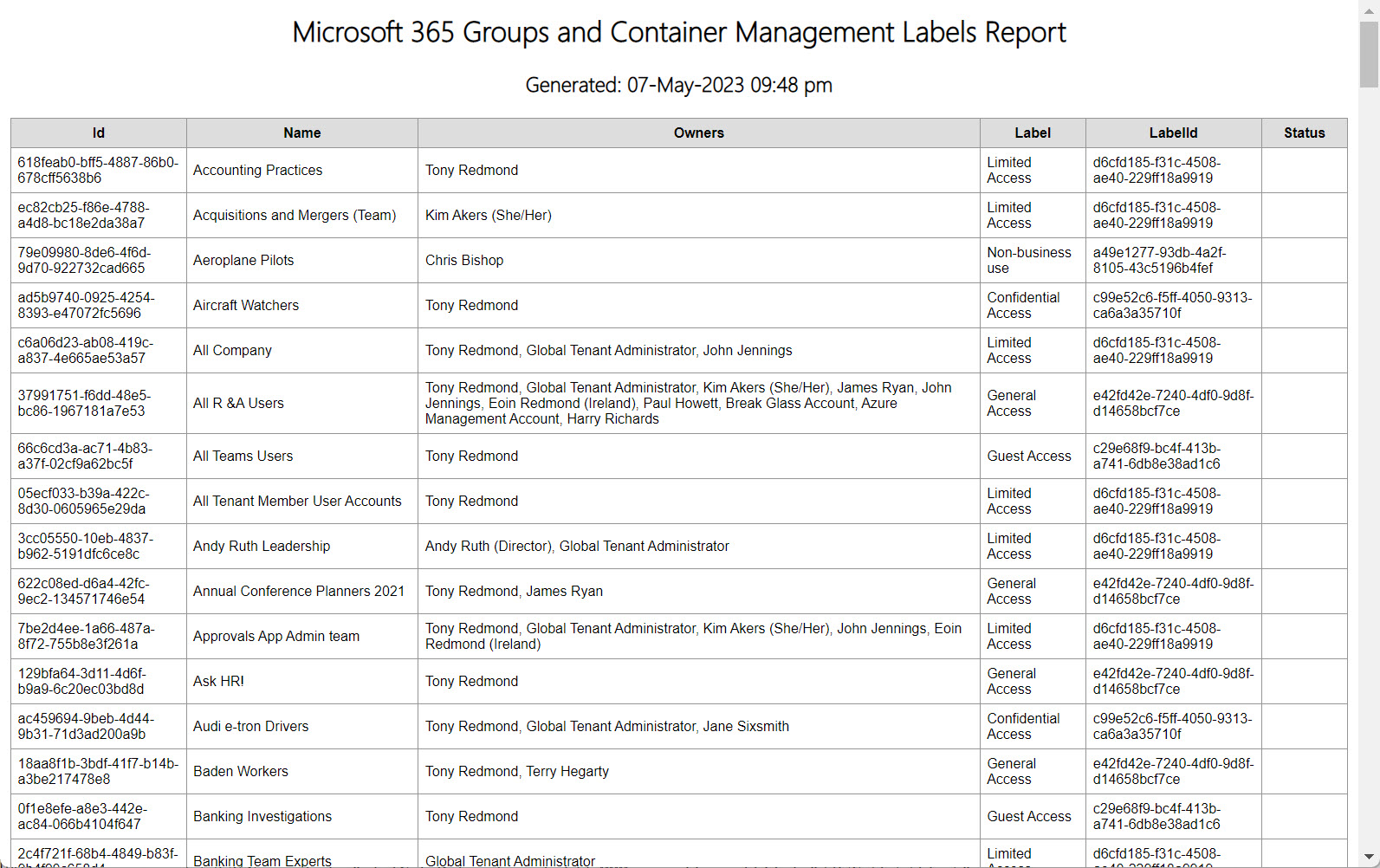
Task: Select the Aircraft Watchers name cell
Action: [301, 305]
